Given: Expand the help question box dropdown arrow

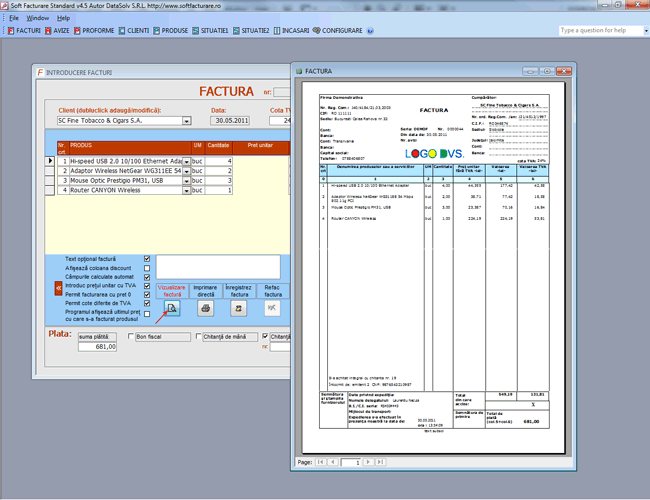Looking at the screenshot, I should point(646,31).
